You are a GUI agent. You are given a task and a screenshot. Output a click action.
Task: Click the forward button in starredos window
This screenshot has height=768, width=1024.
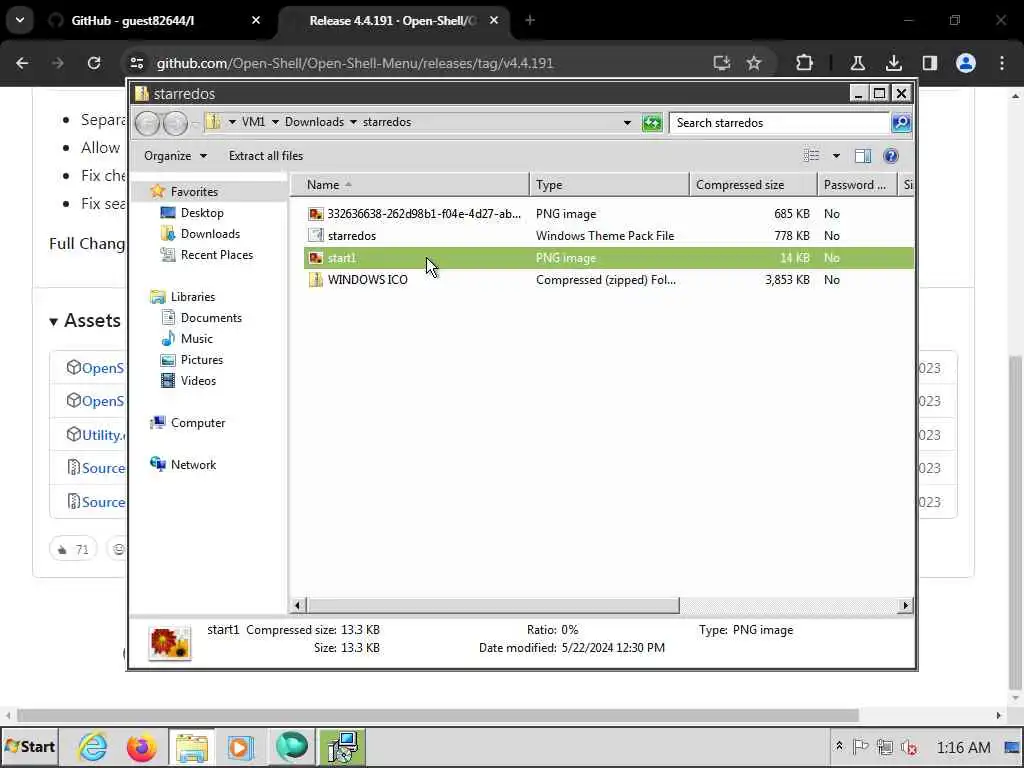tap(175, 123)
